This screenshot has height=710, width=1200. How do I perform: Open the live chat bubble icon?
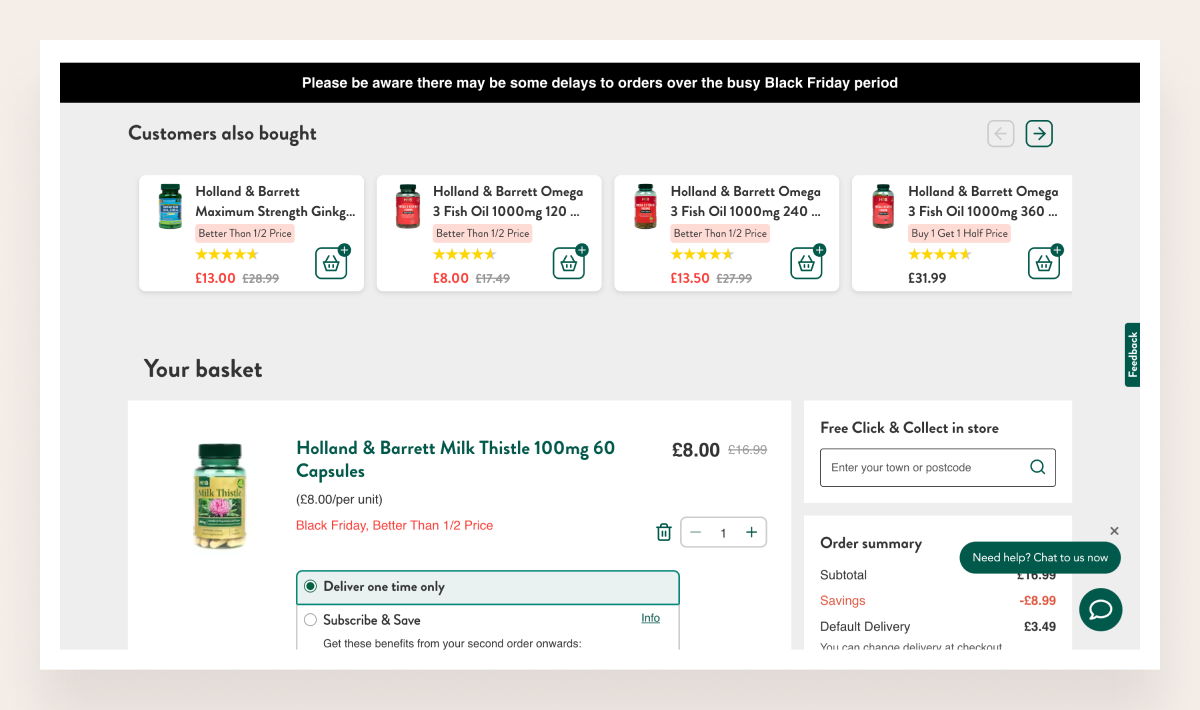1101,610
